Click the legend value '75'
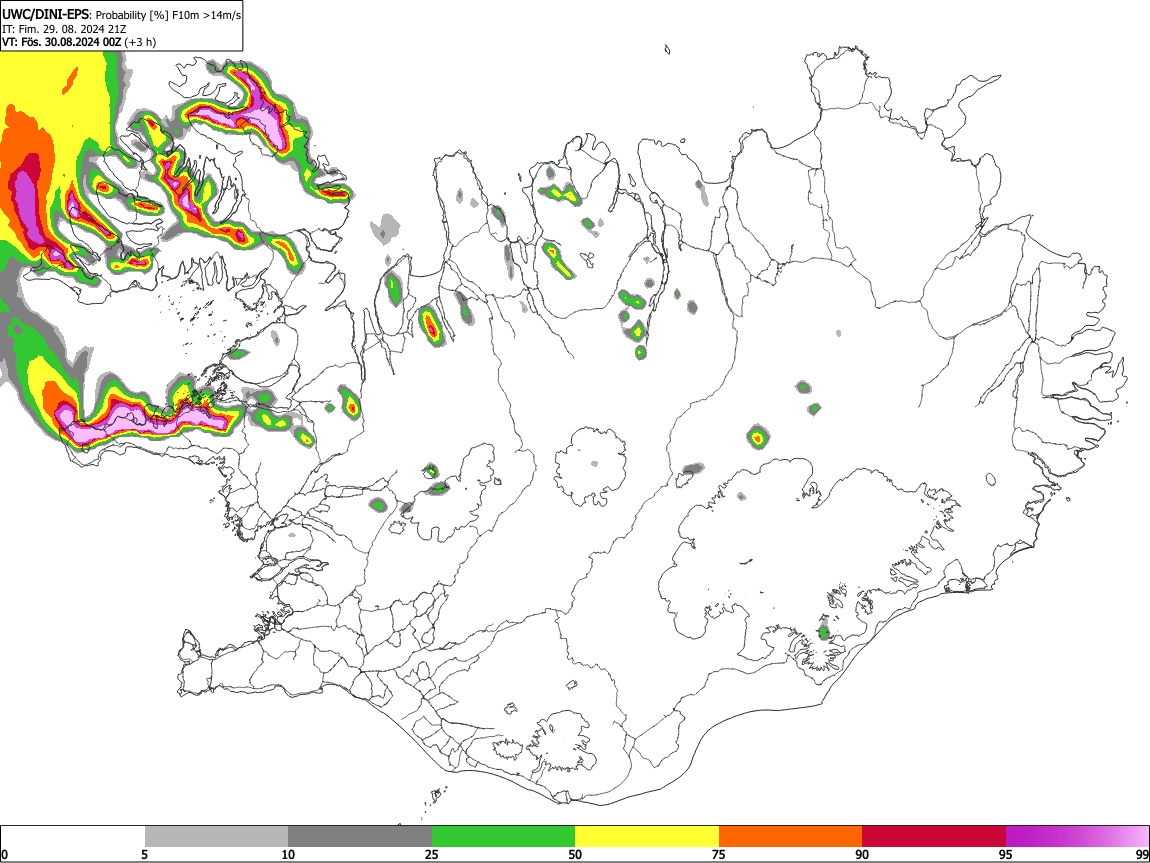The height and width of the screenshot is (863, 1150). click(x=719, y=855)
